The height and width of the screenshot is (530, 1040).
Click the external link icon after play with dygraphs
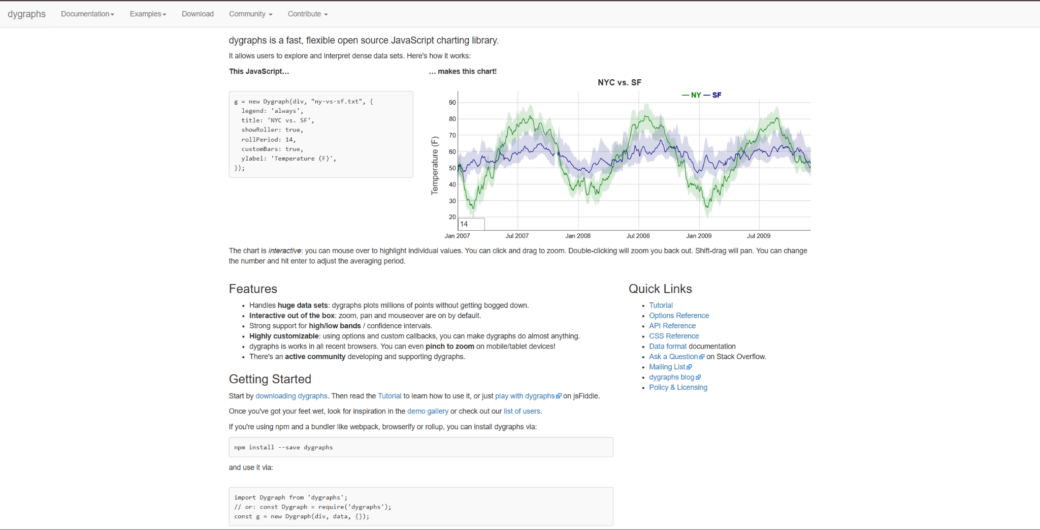559,396
